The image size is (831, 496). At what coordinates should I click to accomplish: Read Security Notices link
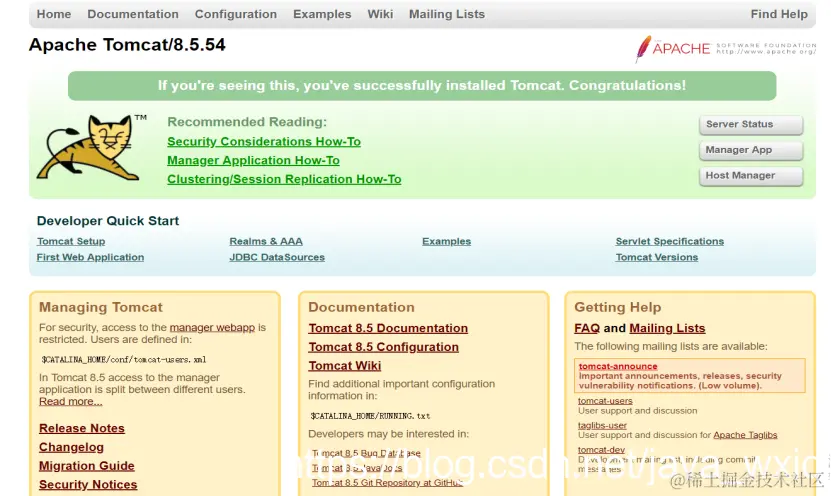[x=88, y=484]
